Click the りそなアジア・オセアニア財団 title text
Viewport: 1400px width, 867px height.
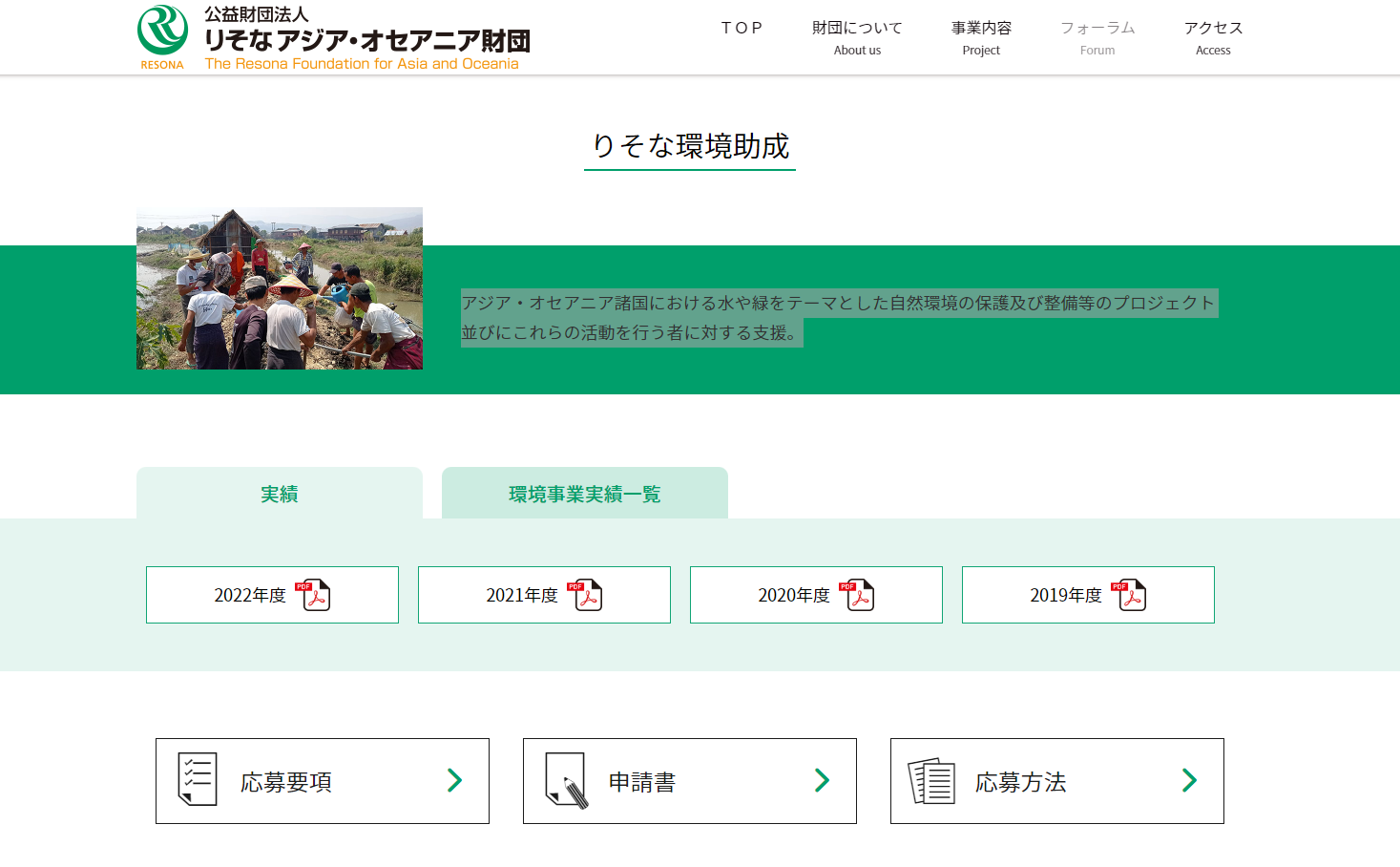(366, 40)
